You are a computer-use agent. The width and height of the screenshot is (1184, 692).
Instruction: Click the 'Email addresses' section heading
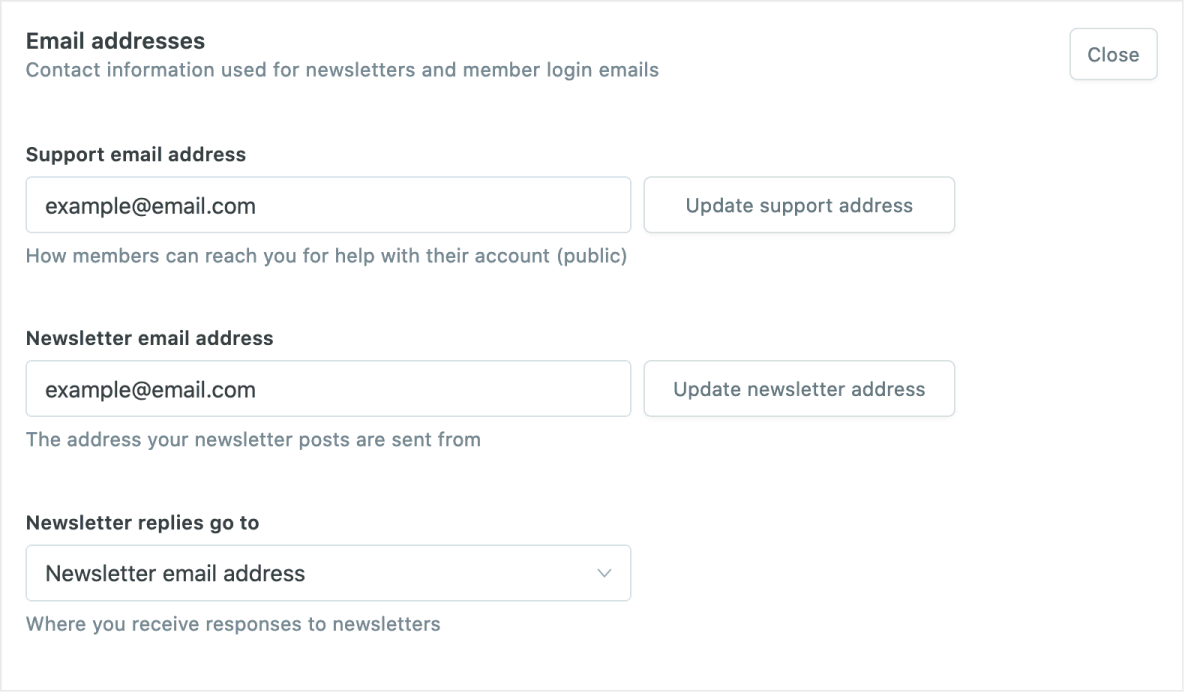point(115,41)
